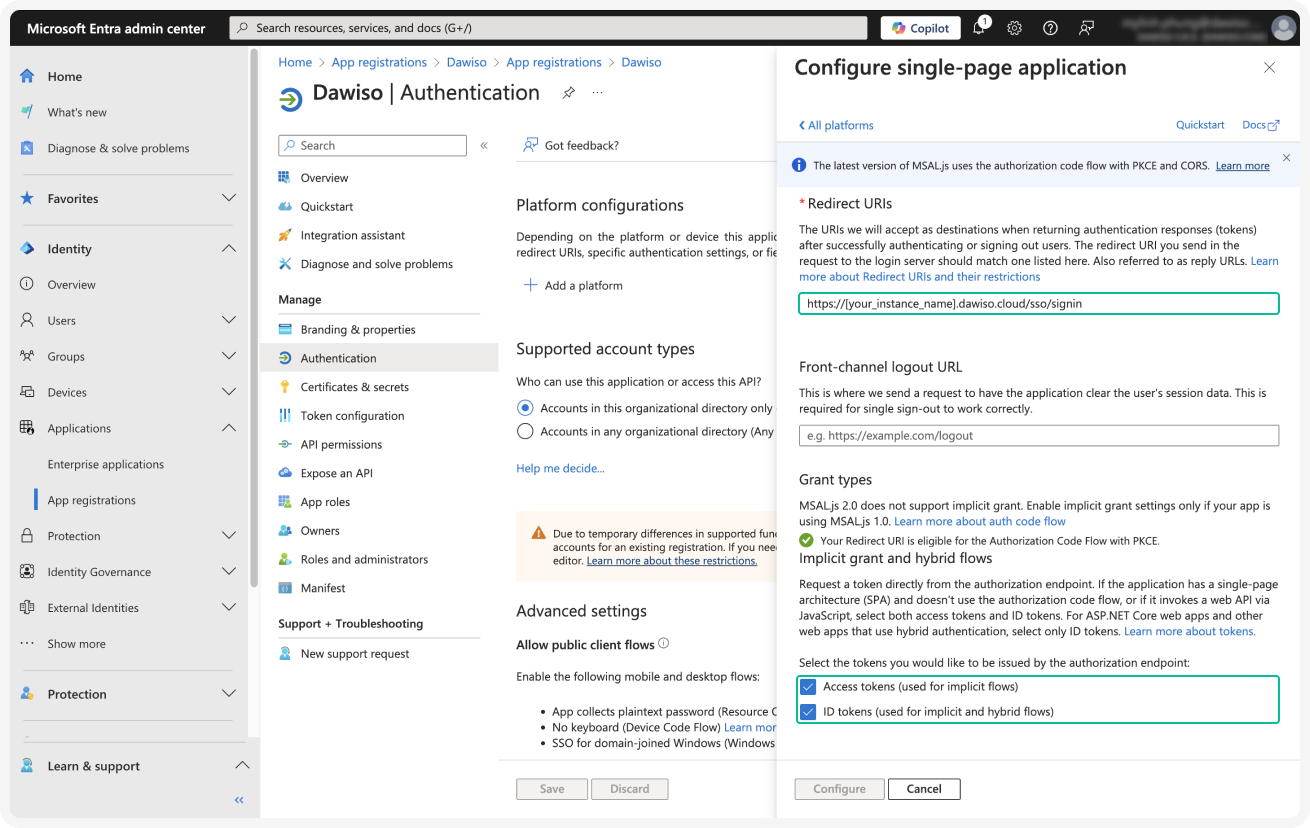Click the Token configuration icon
The image size is (1310, 828).
tap(285, 416)
